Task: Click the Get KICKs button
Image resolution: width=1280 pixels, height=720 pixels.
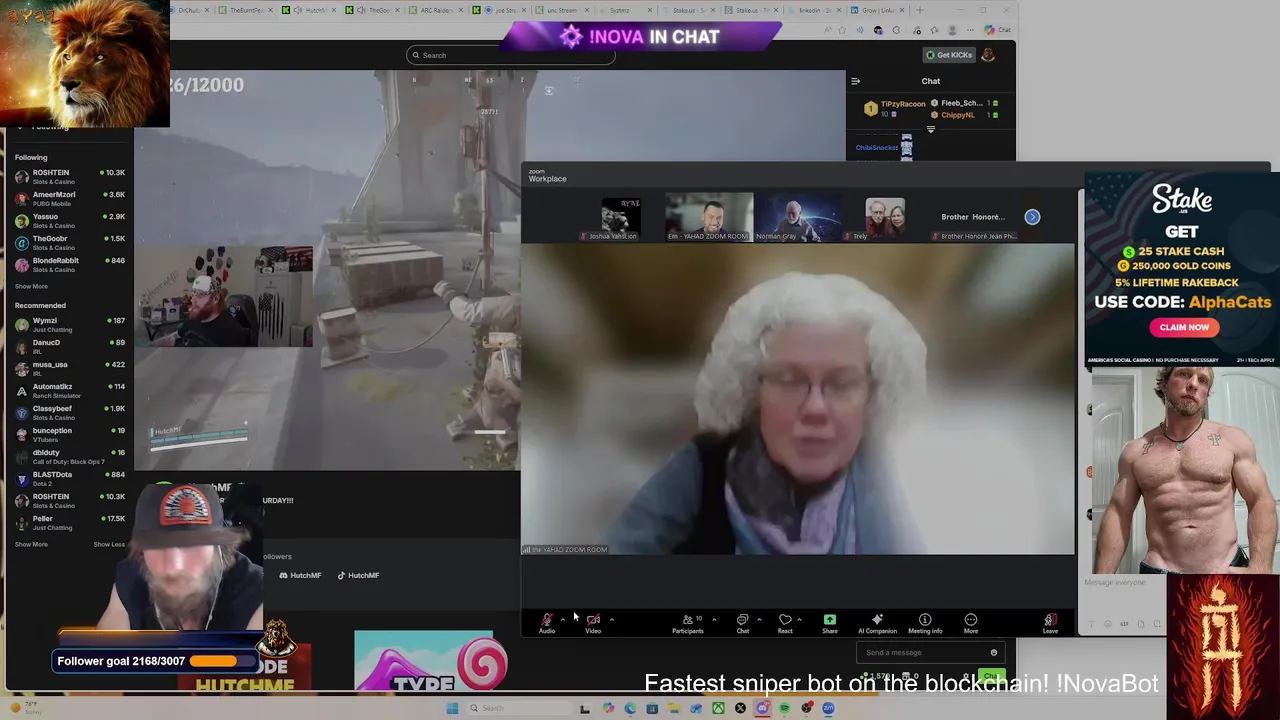Action: [x=949, y=55]
